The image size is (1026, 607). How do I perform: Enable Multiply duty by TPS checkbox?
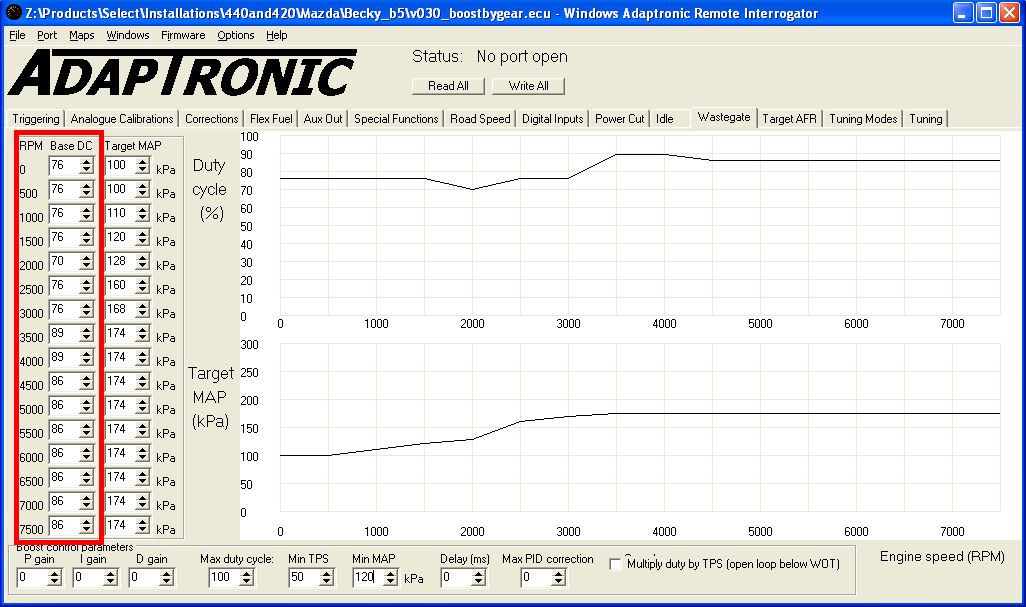616,564
